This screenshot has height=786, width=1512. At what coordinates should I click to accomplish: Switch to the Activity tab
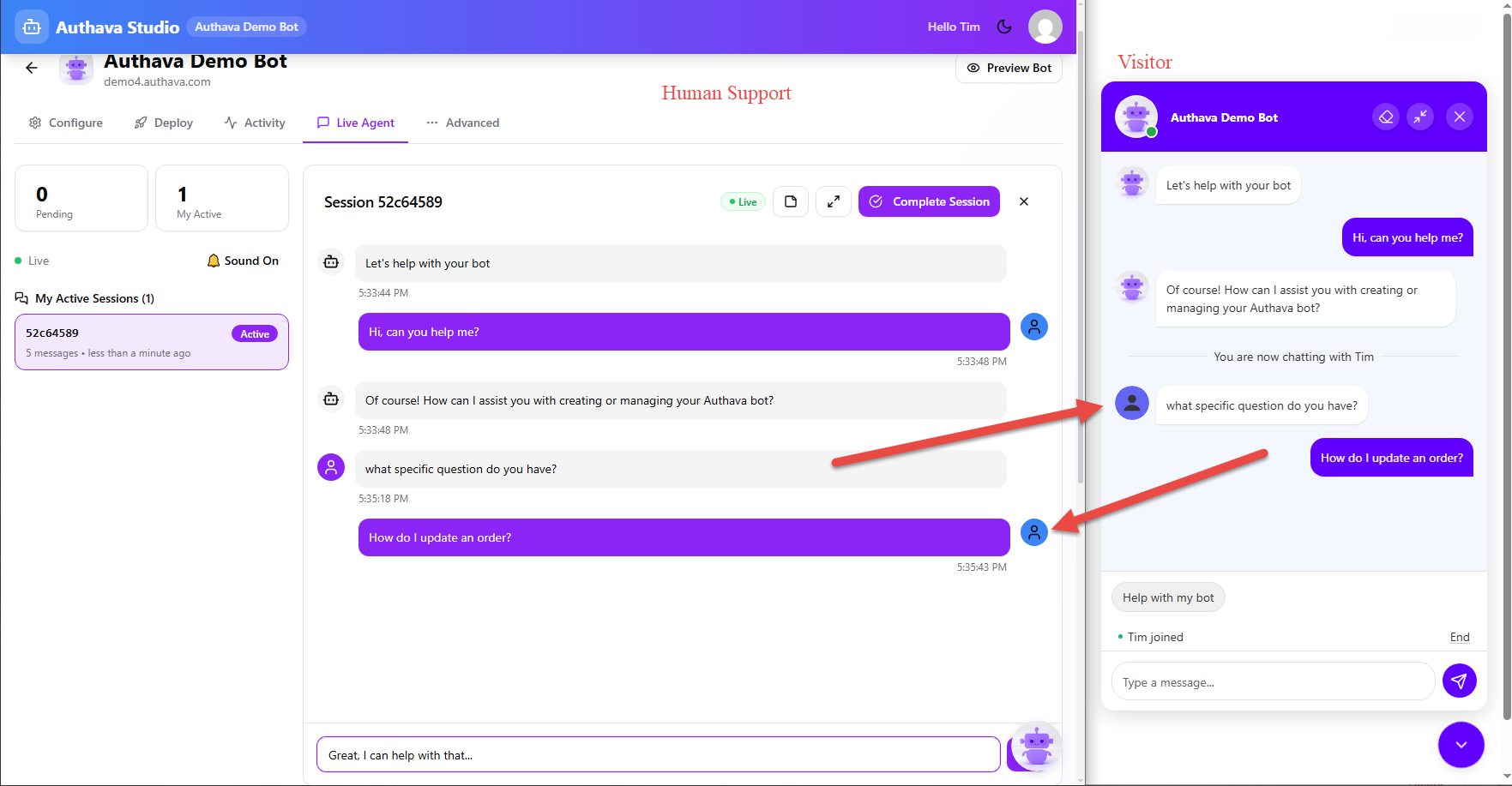click(x=255, y=123)
